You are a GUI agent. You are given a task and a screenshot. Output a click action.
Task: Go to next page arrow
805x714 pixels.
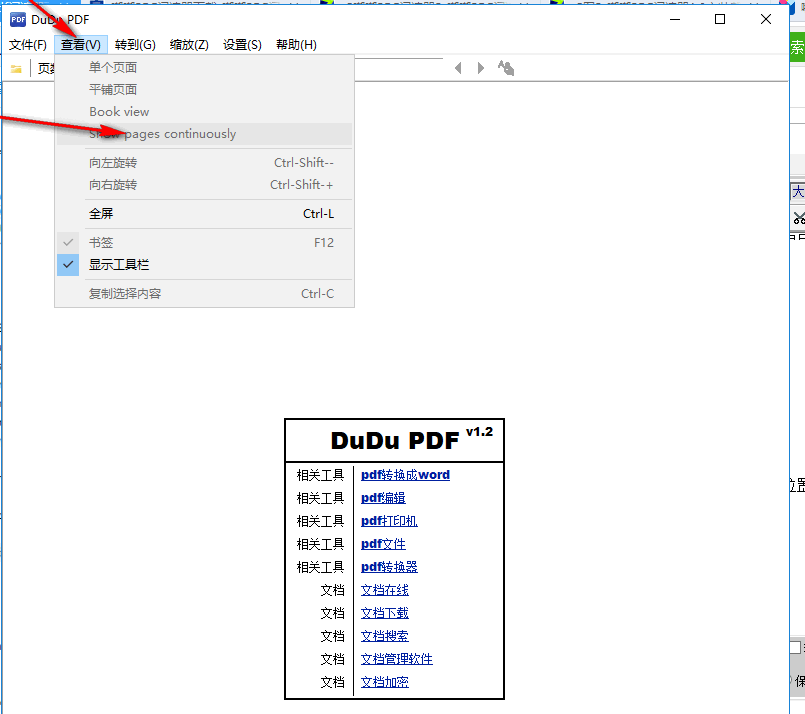[x=481, y=68]
